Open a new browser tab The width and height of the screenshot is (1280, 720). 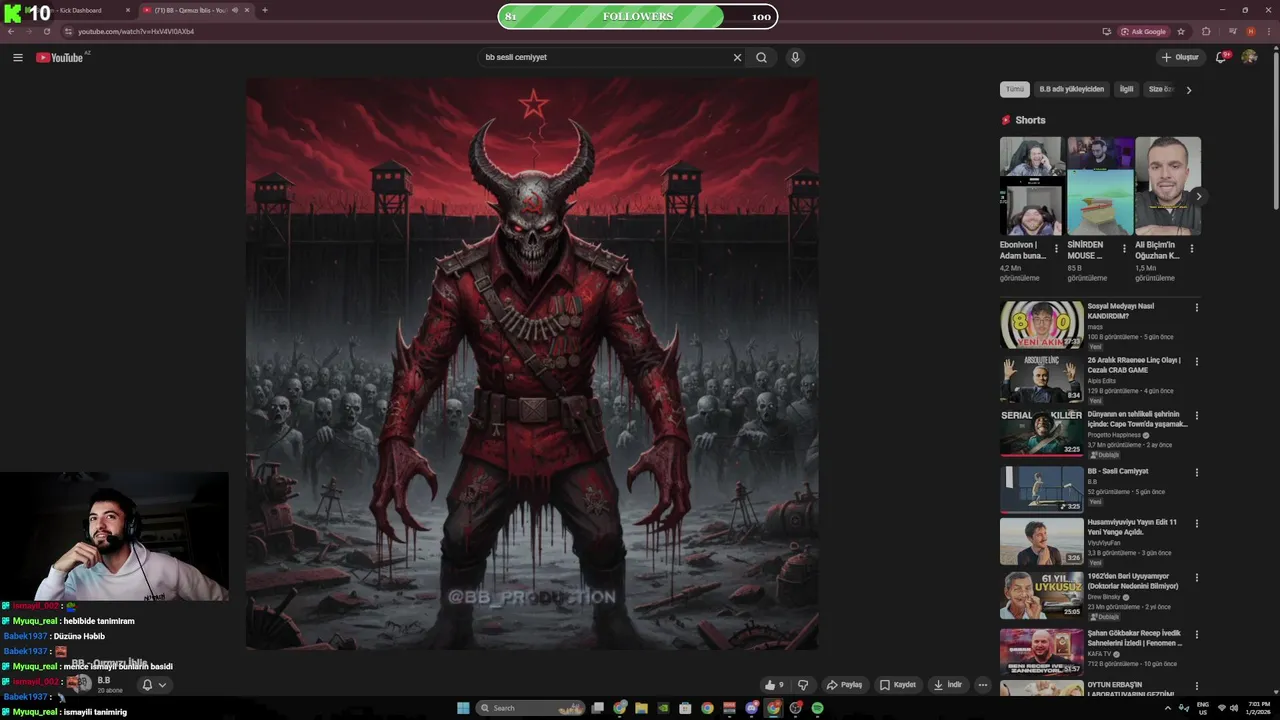point(264,10)
